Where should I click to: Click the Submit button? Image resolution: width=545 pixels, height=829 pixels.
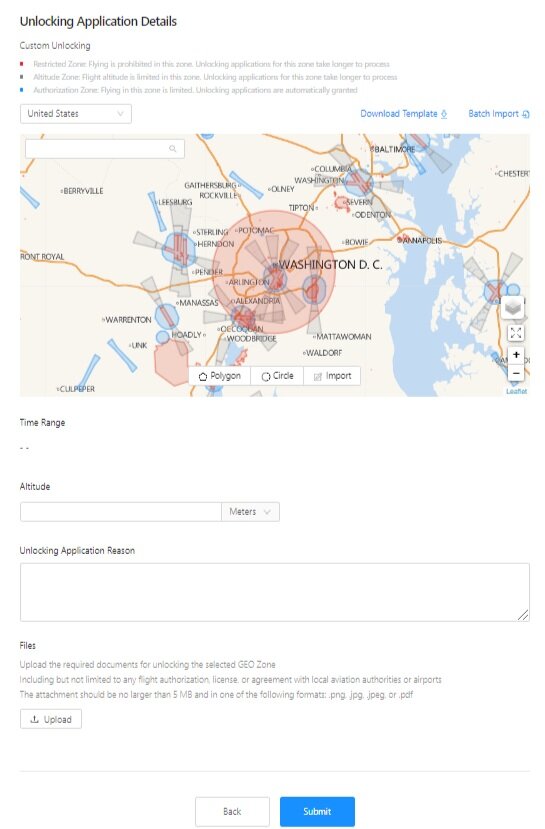click(317, 812)
